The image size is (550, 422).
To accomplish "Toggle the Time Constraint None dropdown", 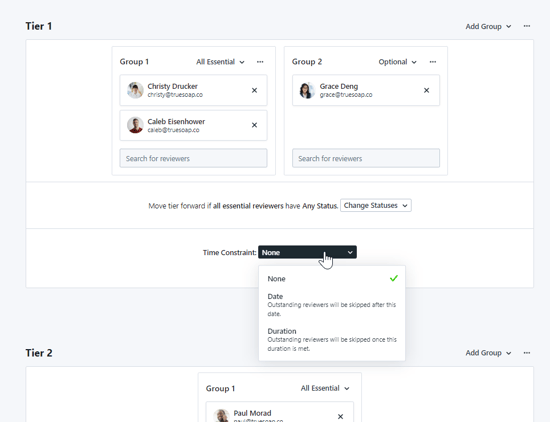I will (307, 252).
